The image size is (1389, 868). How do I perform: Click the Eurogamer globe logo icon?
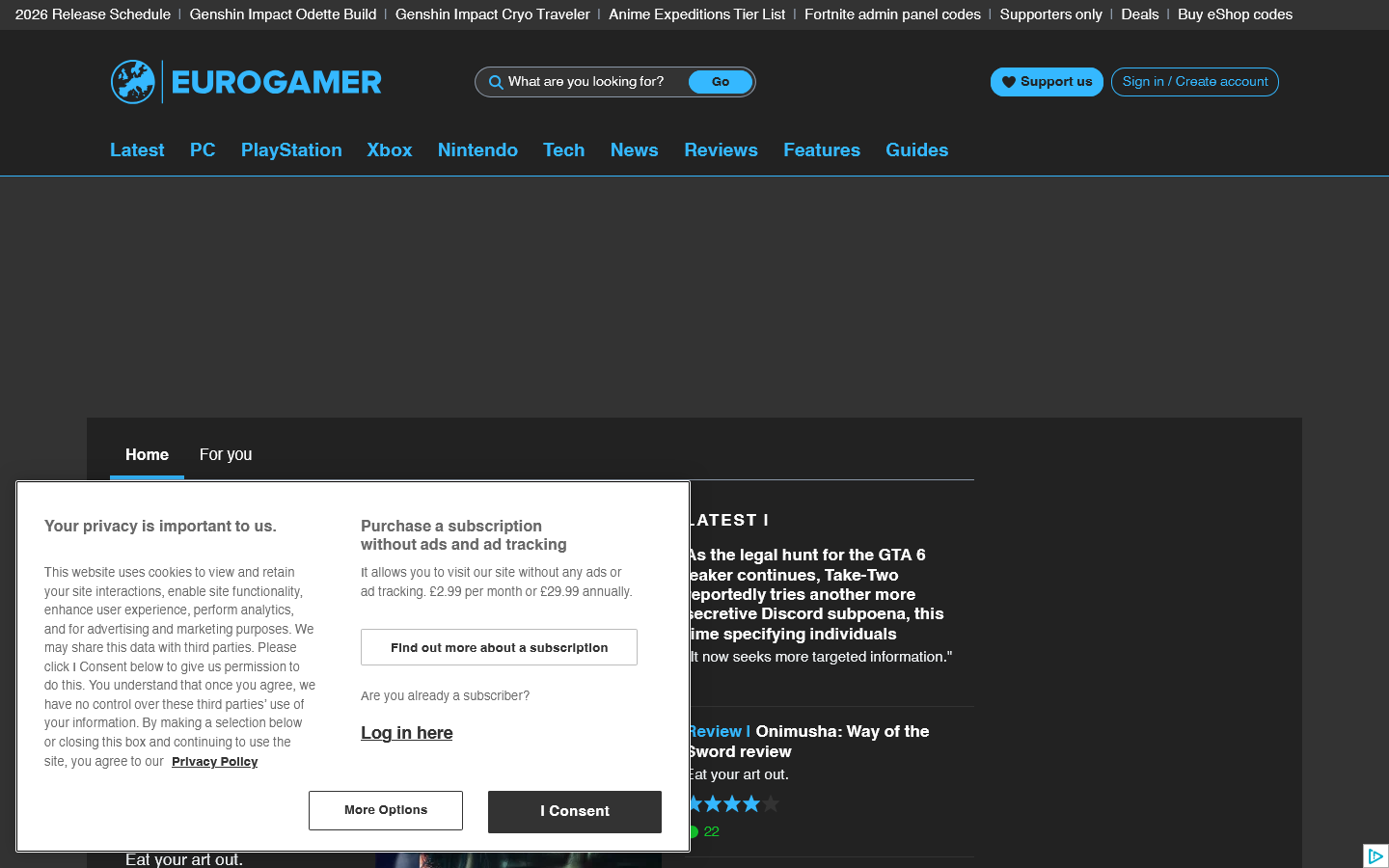pyautogui.click(x=133, y=82)
